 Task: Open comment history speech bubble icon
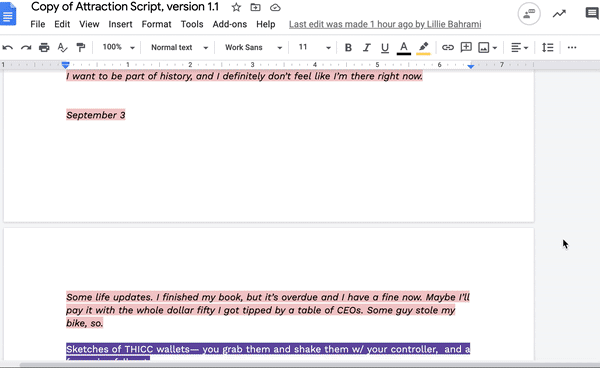(x=592, y=13)
